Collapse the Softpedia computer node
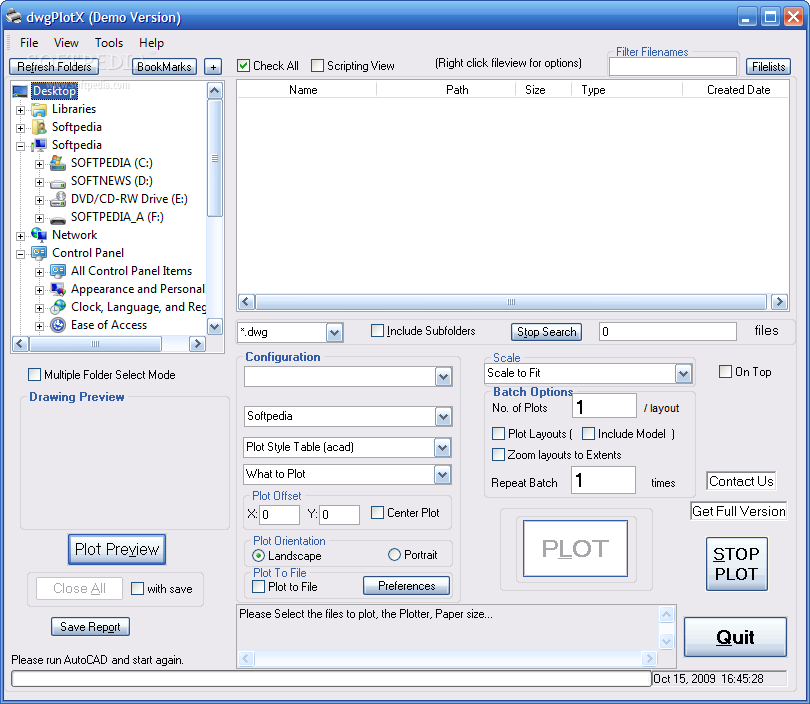 pos(20,146)
